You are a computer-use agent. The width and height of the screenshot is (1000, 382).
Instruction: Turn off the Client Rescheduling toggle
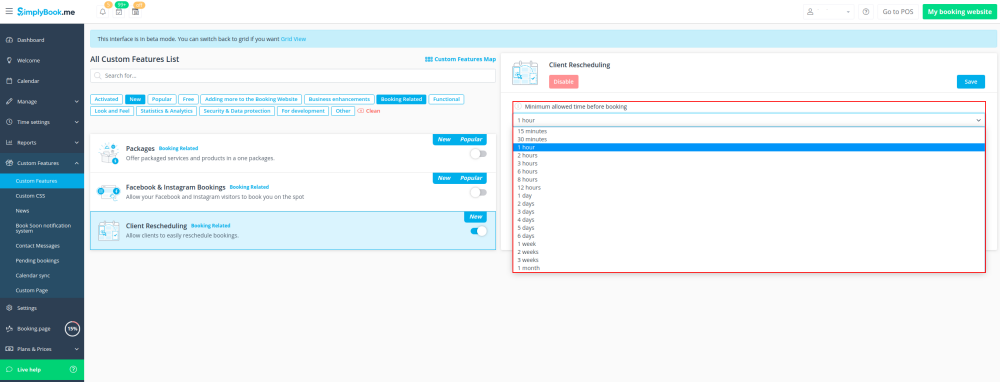(478, 231)
